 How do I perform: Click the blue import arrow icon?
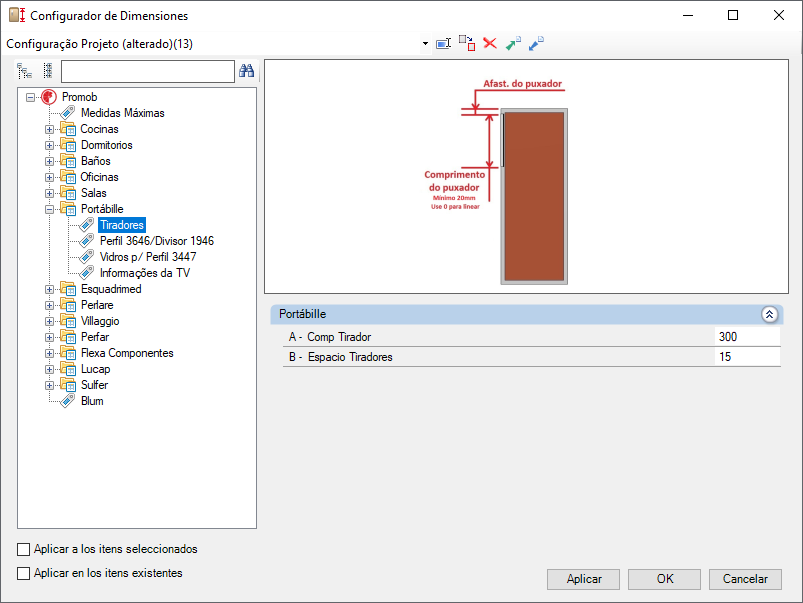pyautogui.click(x=536, y=44)
